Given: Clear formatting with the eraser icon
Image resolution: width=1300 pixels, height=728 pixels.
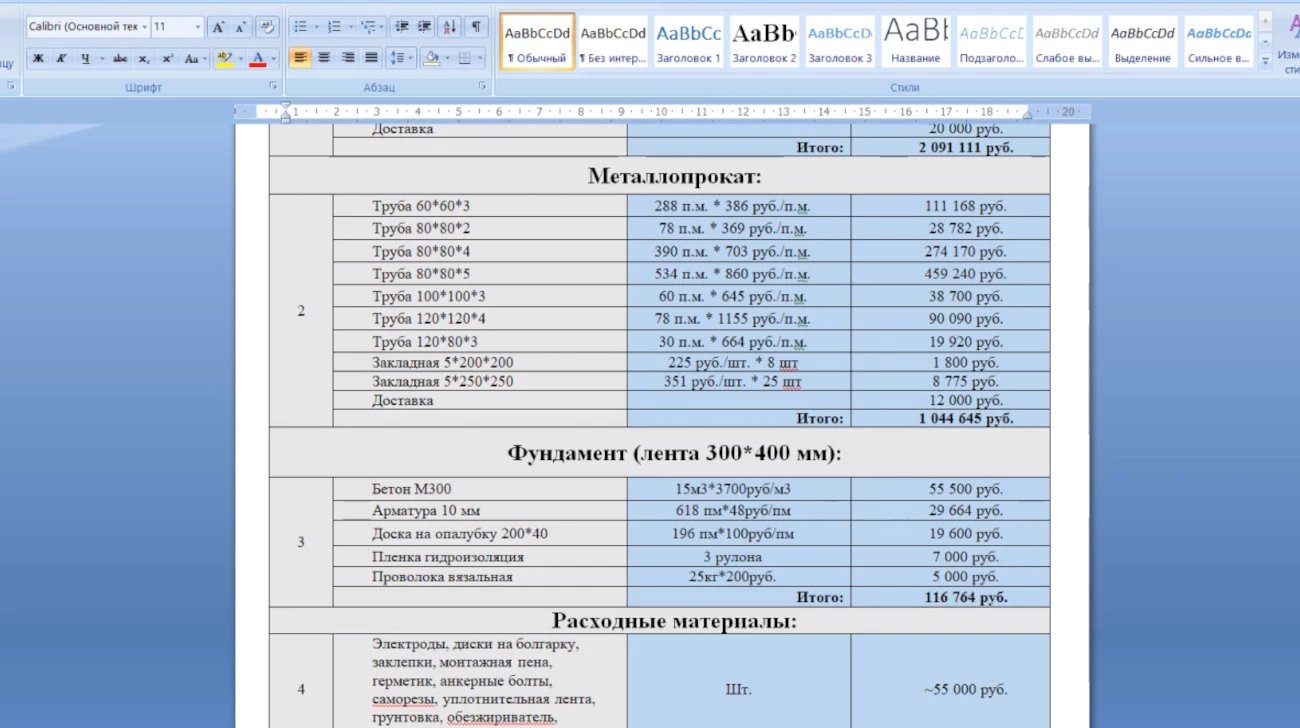Looking at the screenshot, I should [267, 27].
